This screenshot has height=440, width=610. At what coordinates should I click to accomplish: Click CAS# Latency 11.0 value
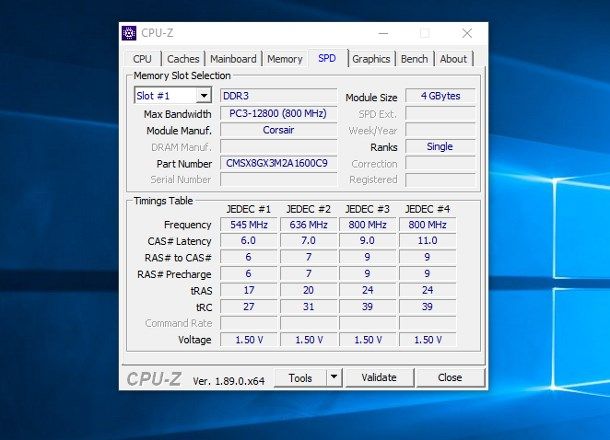(428, 241)
